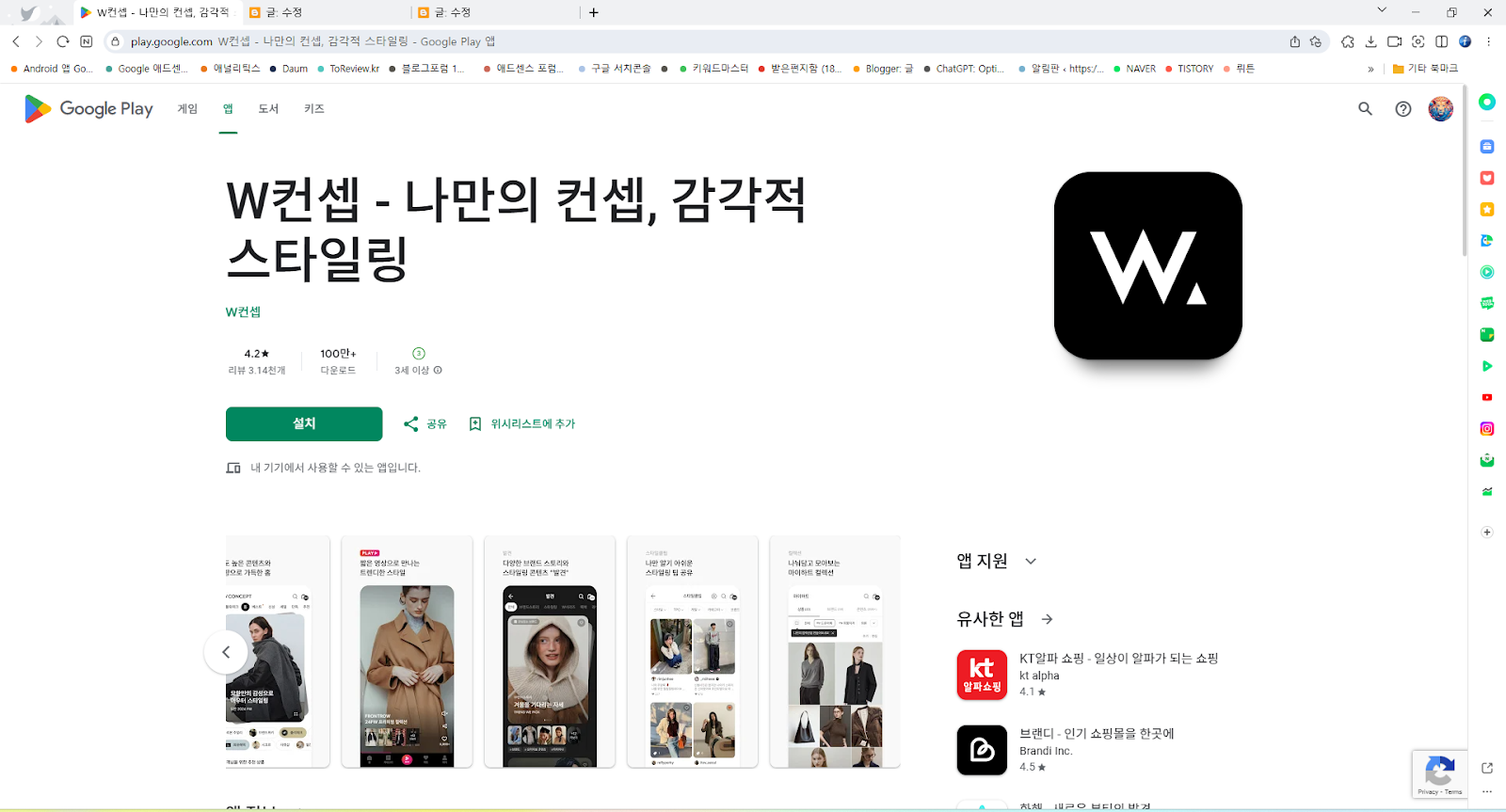This screenshot has height=812, width=1506.
Task: Open the blue briefcase sidebar icon
Action: click(1487, 147)
